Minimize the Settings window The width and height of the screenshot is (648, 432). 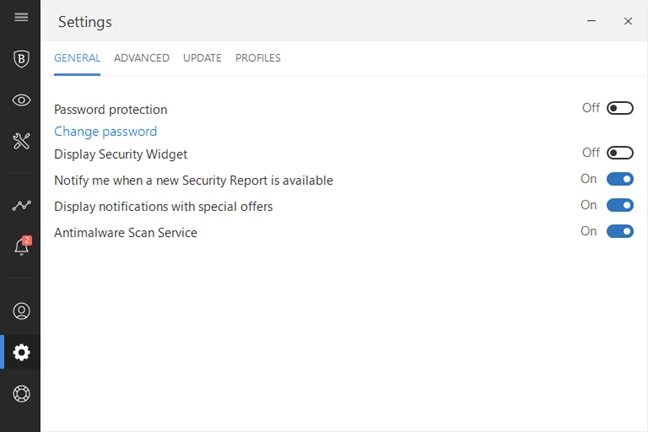click(592, 21)
